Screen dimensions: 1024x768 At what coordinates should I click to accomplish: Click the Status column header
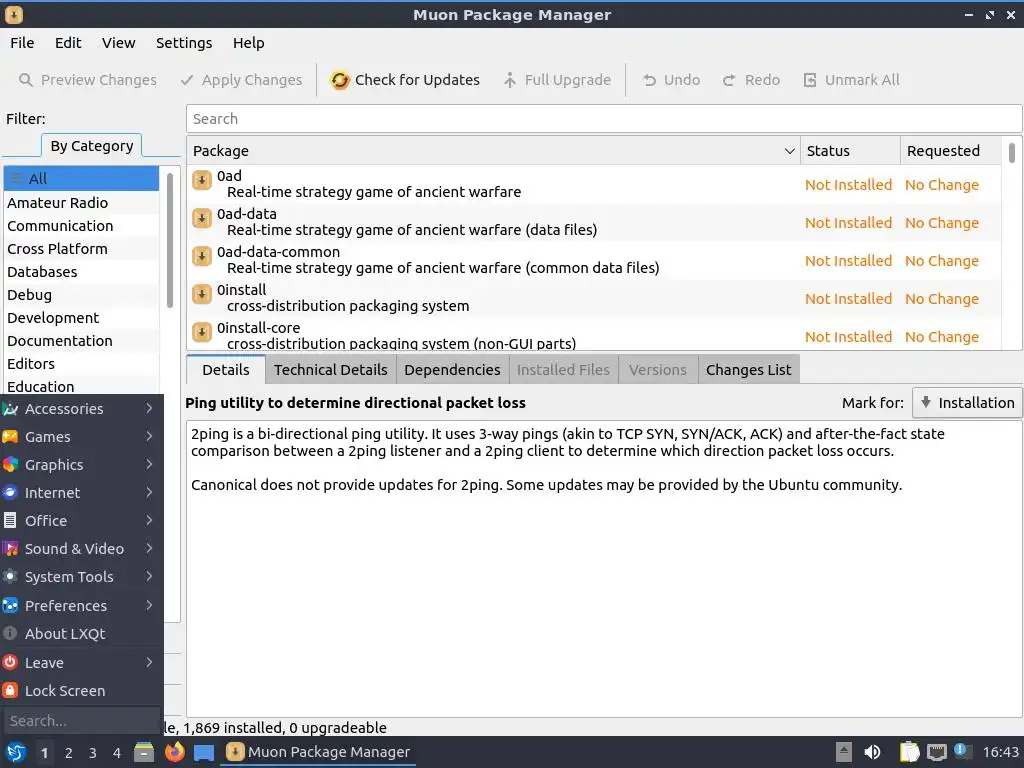point(850,151)
